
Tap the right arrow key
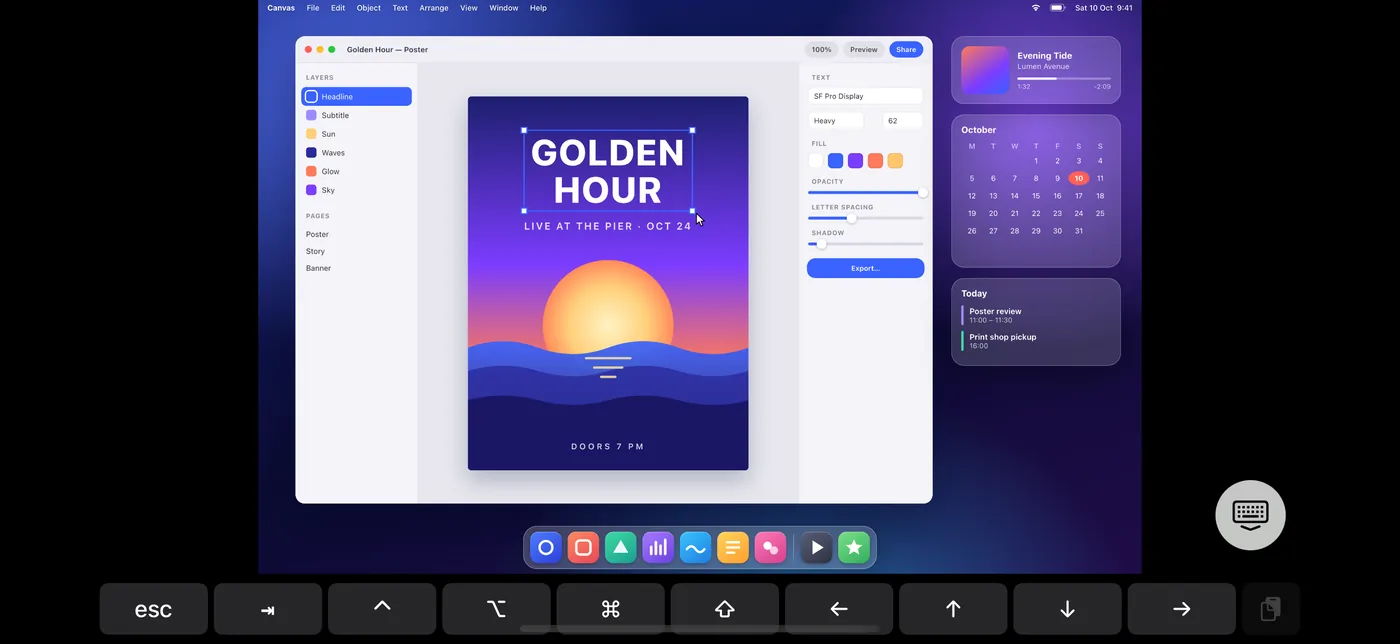point(1181,609)
